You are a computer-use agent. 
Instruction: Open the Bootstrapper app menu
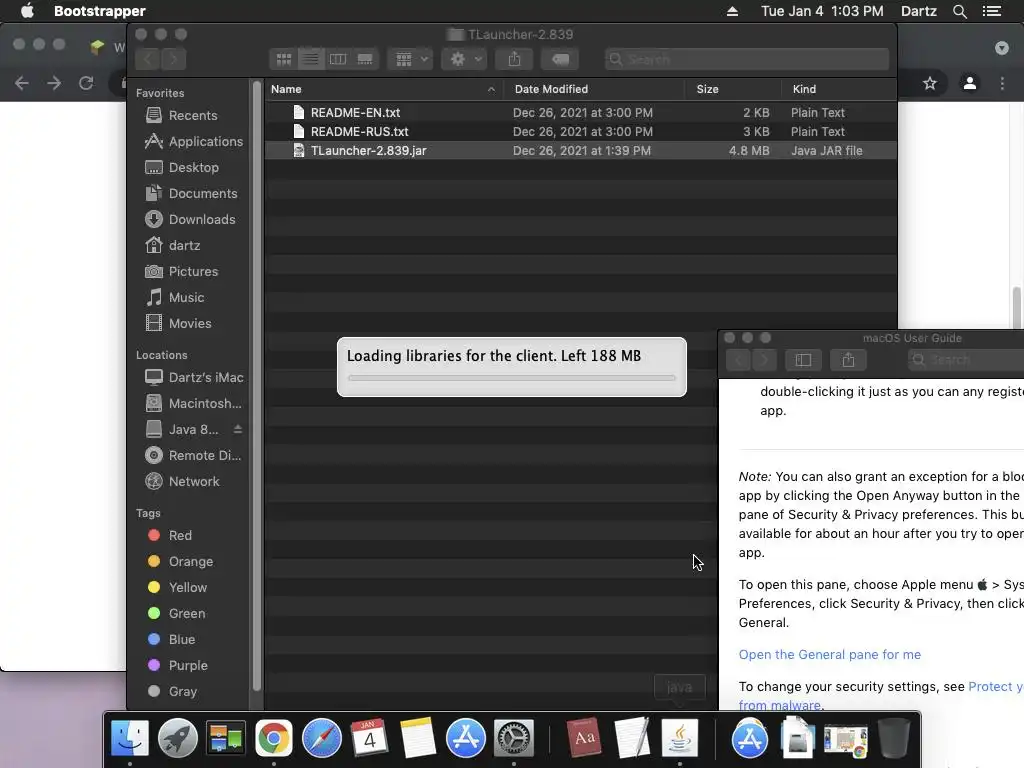(99, 11)
